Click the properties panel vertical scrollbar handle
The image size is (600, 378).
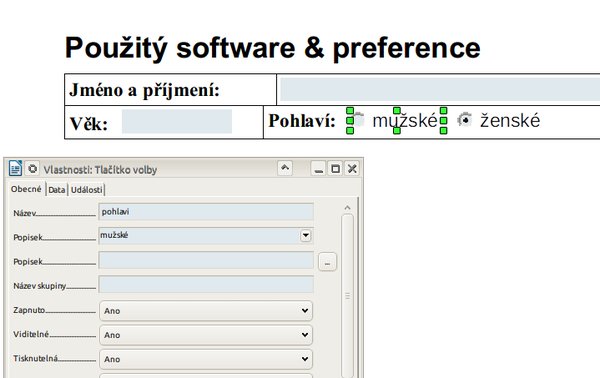click(347, 296)
